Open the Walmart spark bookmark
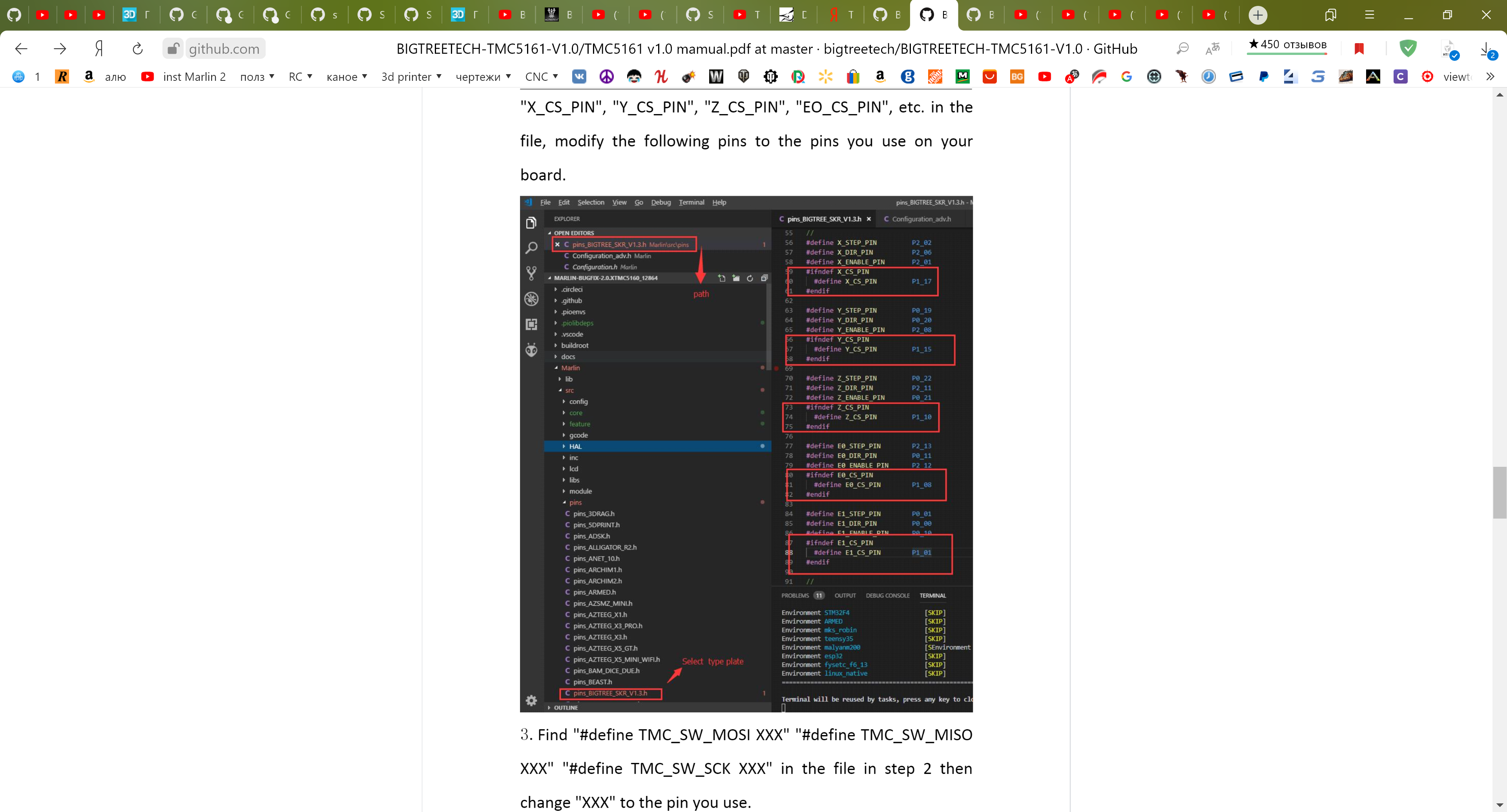1507x812 pixels. click(825, 76)
